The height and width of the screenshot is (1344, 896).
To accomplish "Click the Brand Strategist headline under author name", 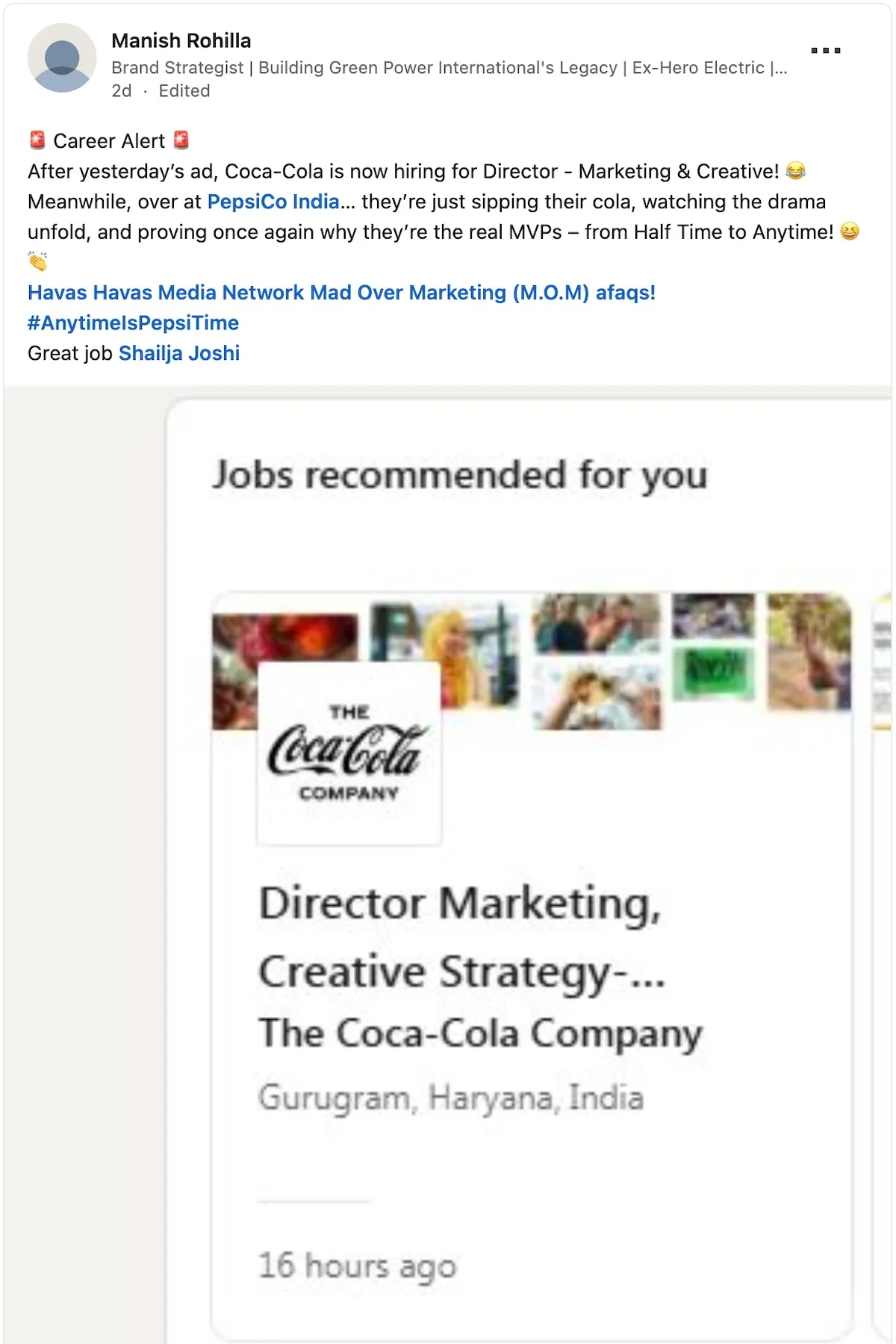I will coord(448,68).
